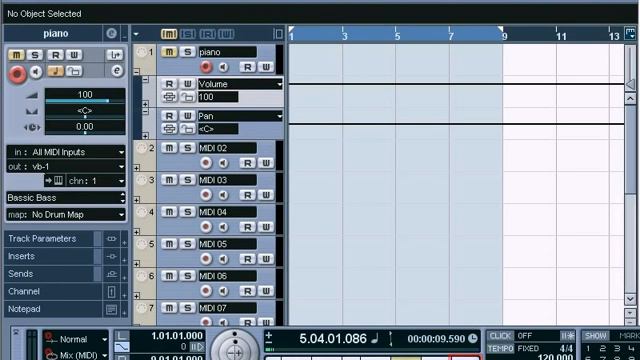Click the Notepad section page icon

click(x=111, y=309)
